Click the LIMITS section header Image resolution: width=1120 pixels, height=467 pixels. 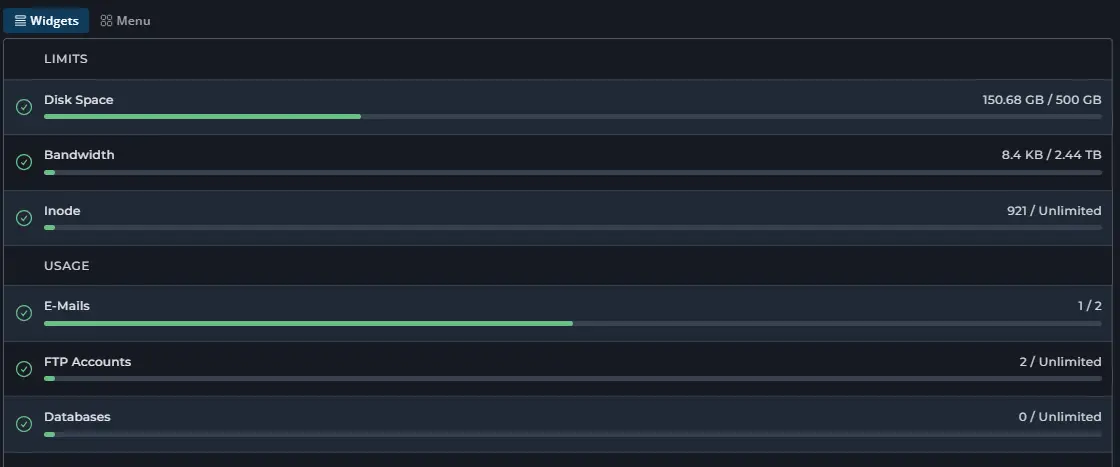[66, 59]
